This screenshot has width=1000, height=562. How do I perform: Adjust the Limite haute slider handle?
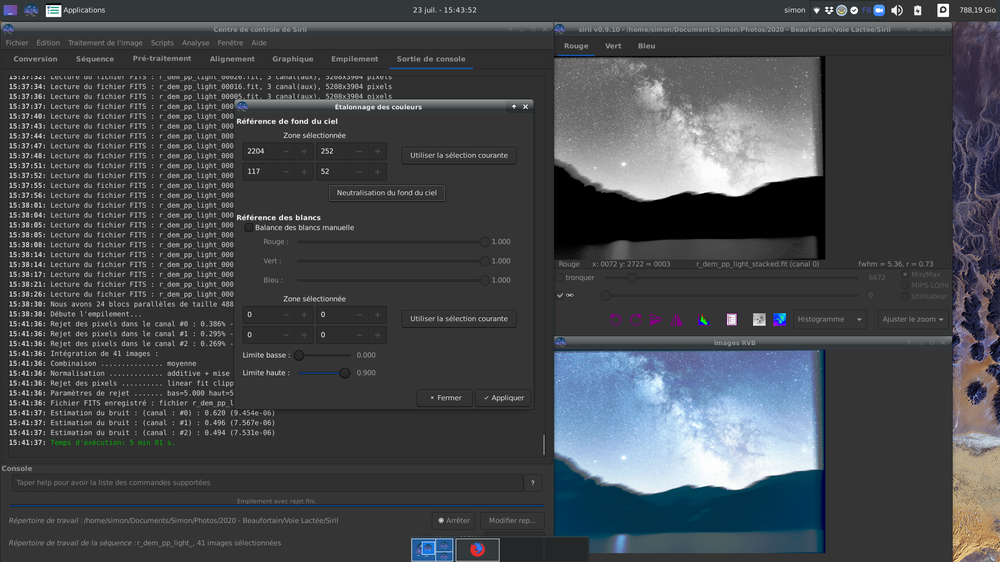pos(345,373)
